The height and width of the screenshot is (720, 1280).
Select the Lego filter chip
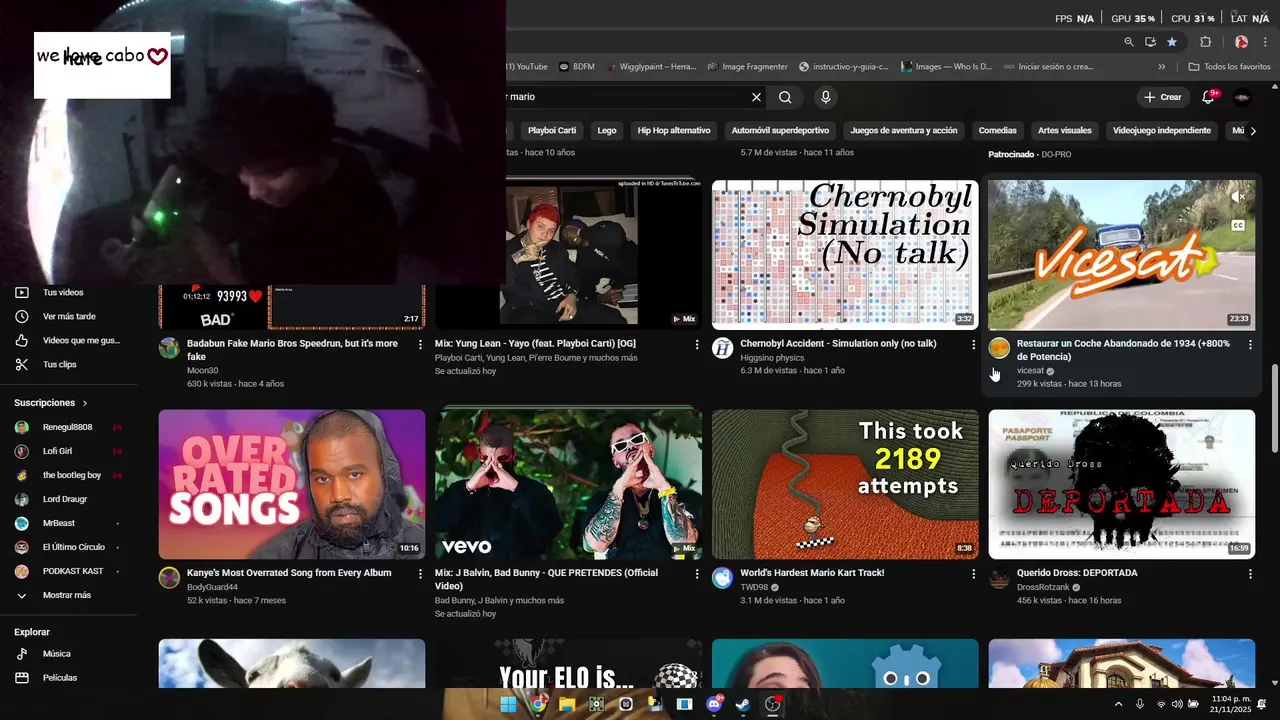607,130
